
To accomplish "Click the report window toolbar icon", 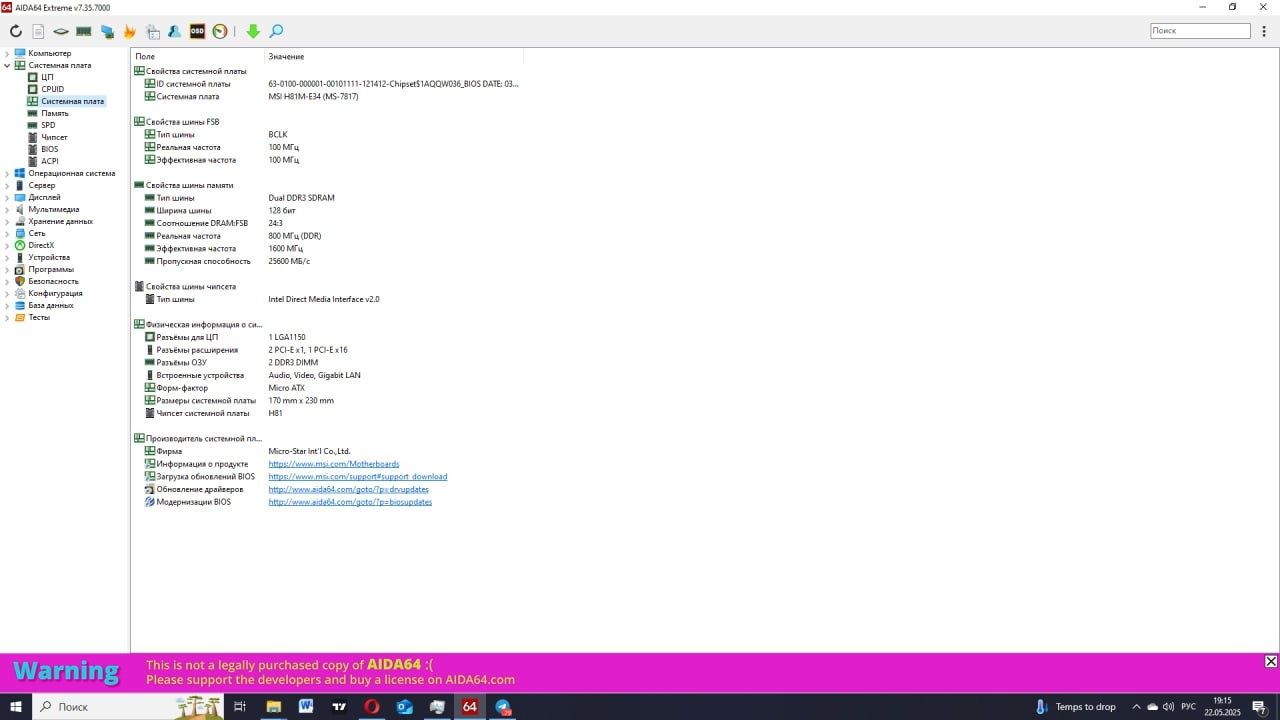I will (152, 32).
